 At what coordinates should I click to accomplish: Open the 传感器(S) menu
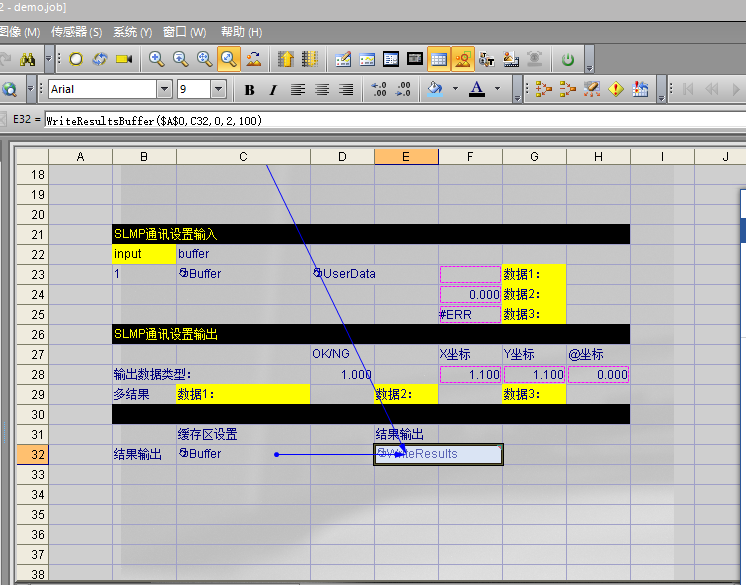coord(77,32)
